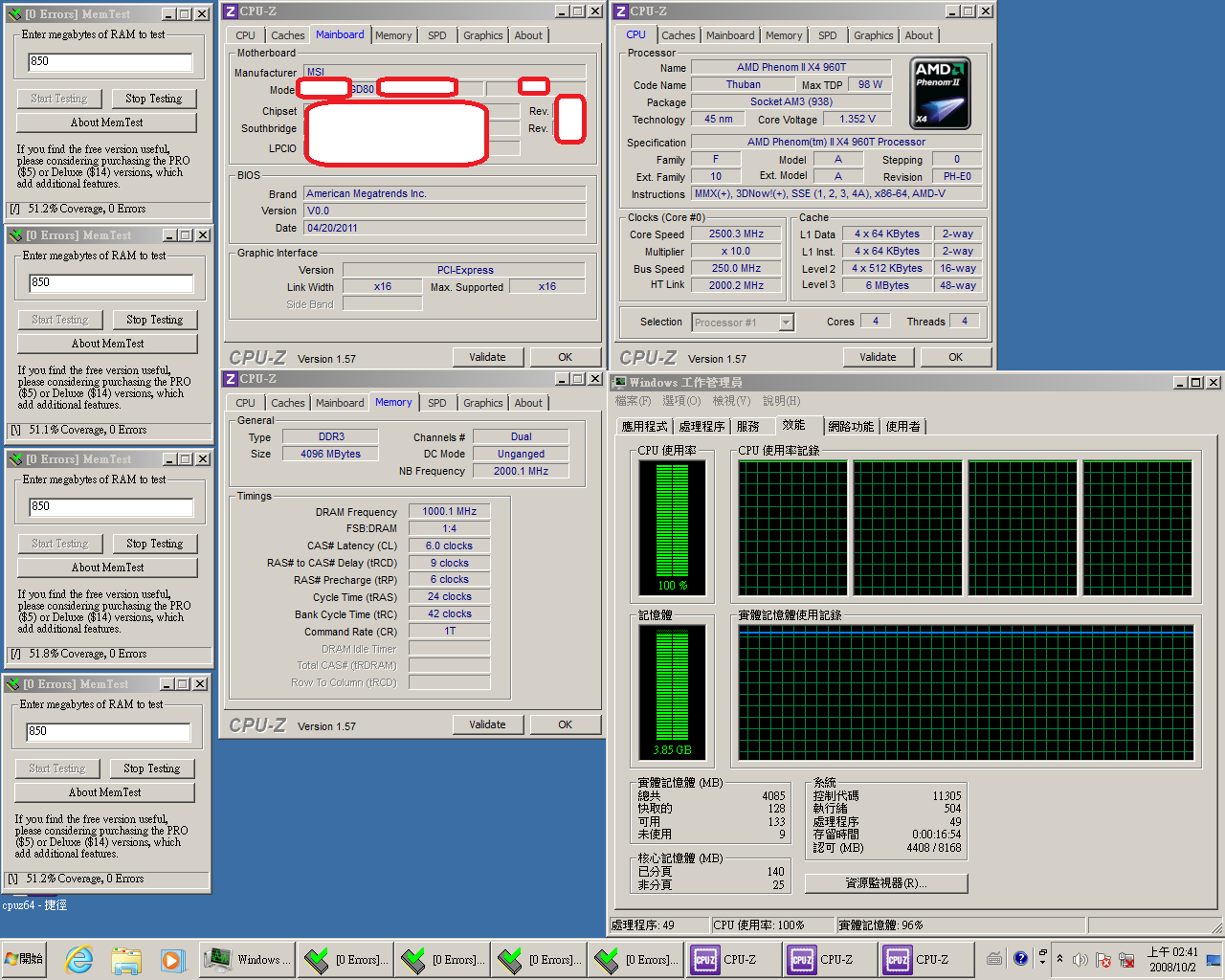The width and height of the screenshot is (1225, 980).
Task: Switch to 網路功能 tab in Task Manager
Action: 851,427
